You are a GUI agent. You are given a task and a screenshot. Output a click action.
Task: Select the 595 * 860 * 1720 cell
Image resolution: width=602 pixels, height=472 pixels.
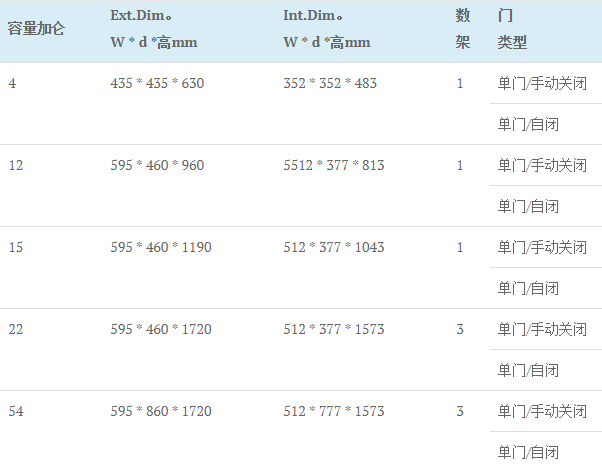coord(161,411)
